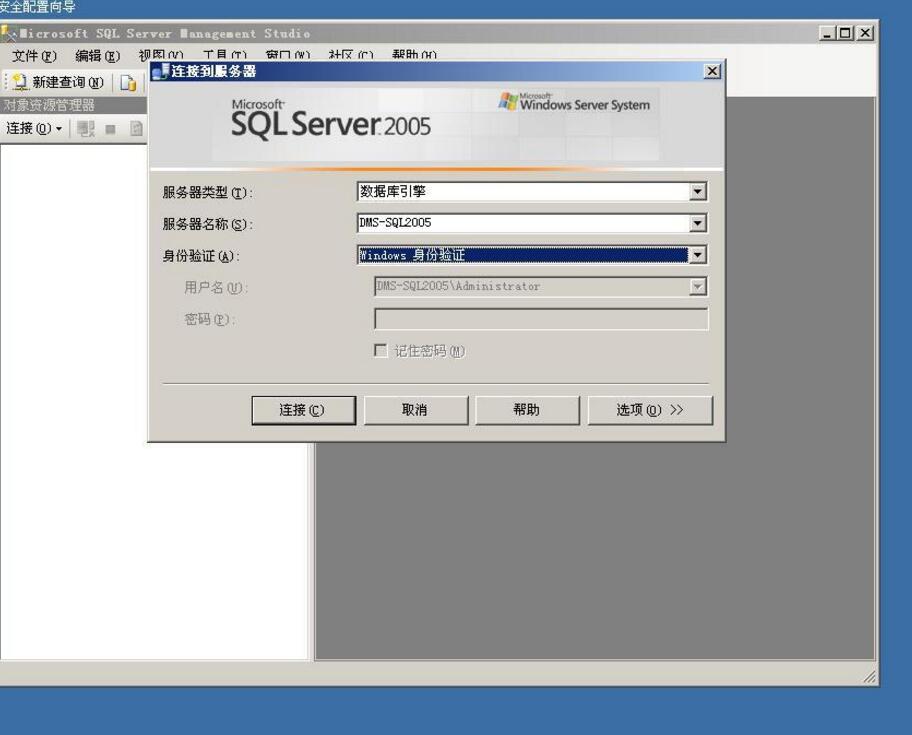Open the 帮助 menu in the menu bar
The image size is (912, 735).
[414, 56]
